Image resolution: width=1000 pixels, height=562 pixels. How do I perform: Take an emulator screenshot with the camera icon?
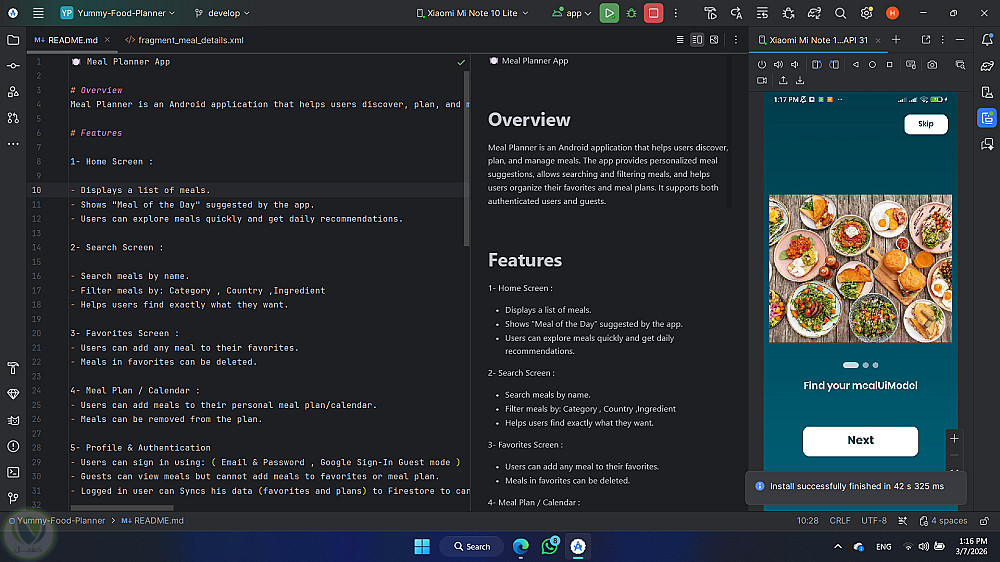[x=932, y=64]
